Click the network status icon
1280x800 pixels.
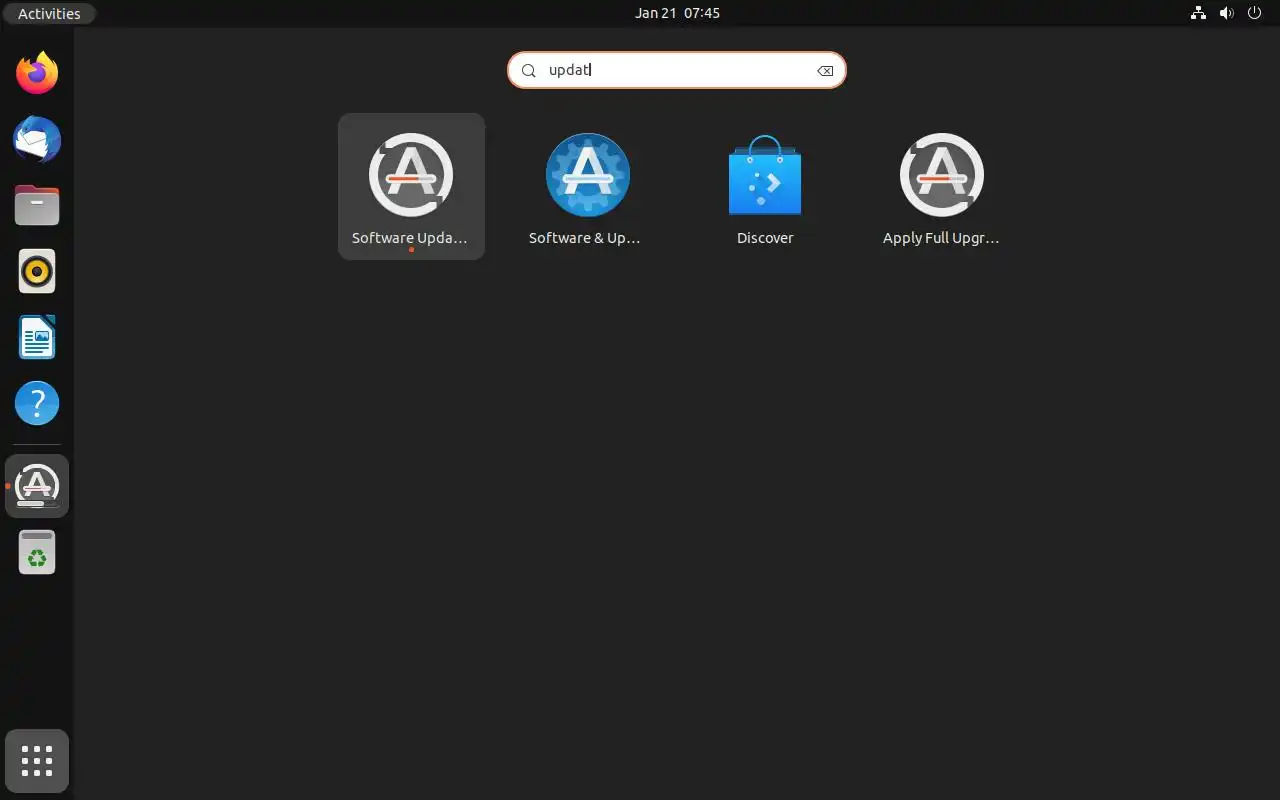(x=1198, y=13)
